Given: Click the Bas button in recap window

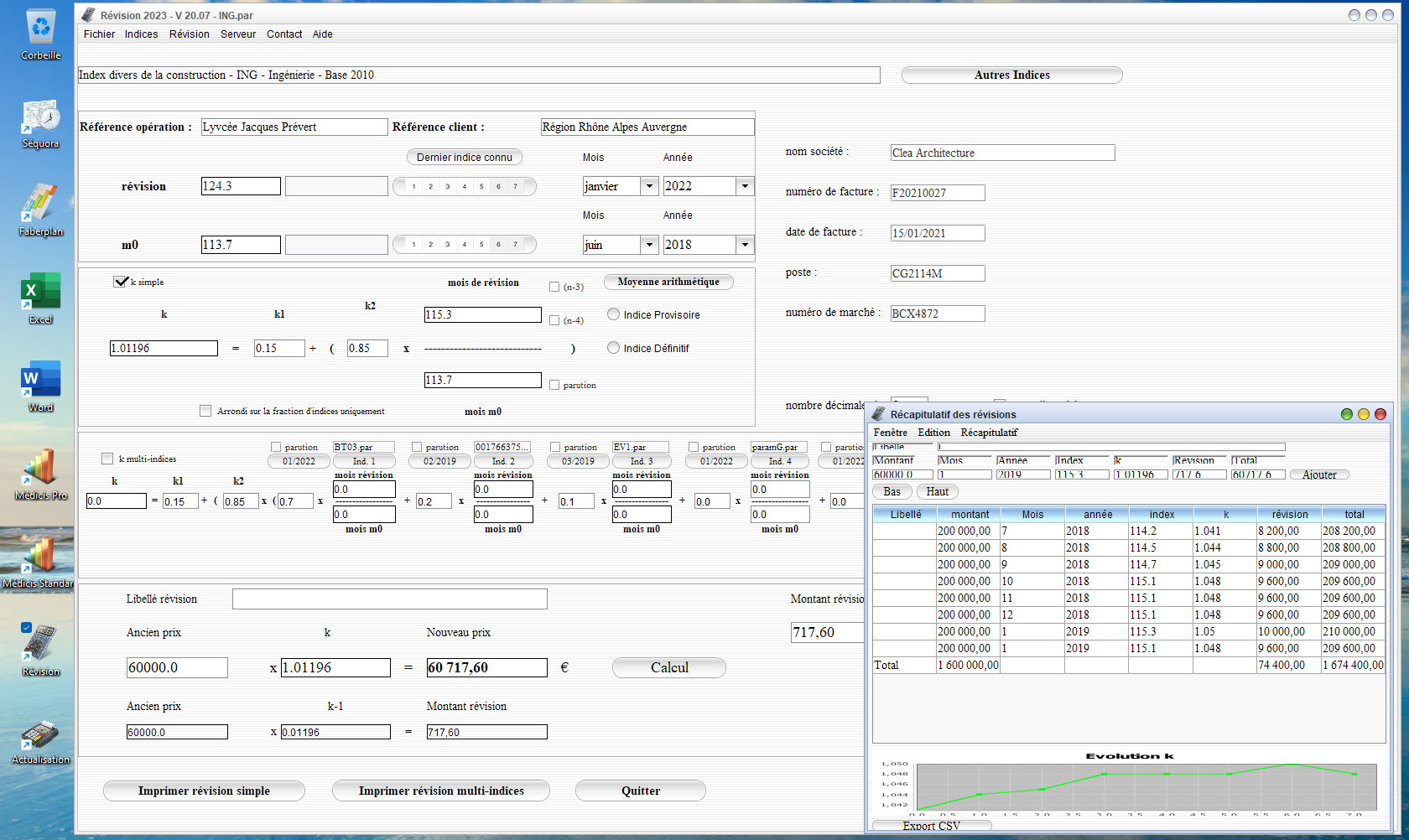Looking at the screenshot, I should (892, 491).
